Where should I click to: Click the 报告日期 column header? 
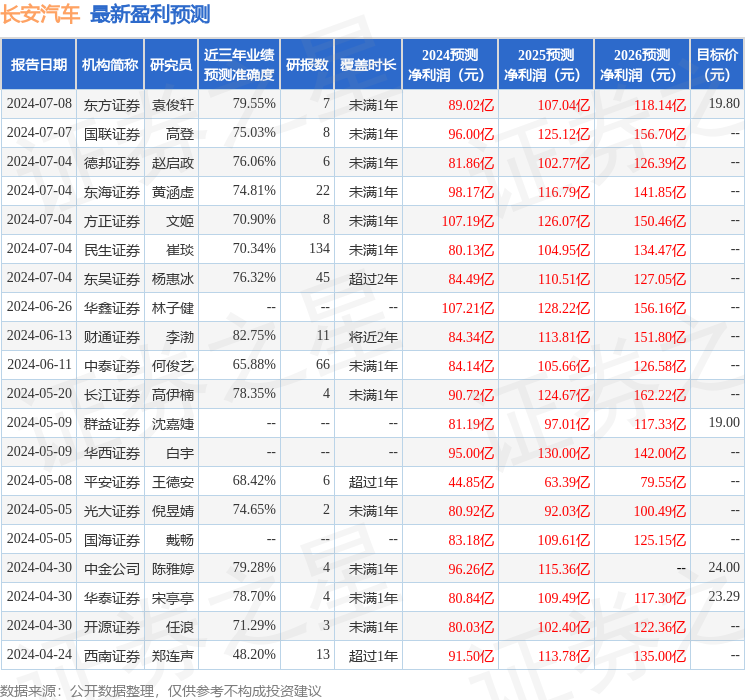tap(38, 64)
